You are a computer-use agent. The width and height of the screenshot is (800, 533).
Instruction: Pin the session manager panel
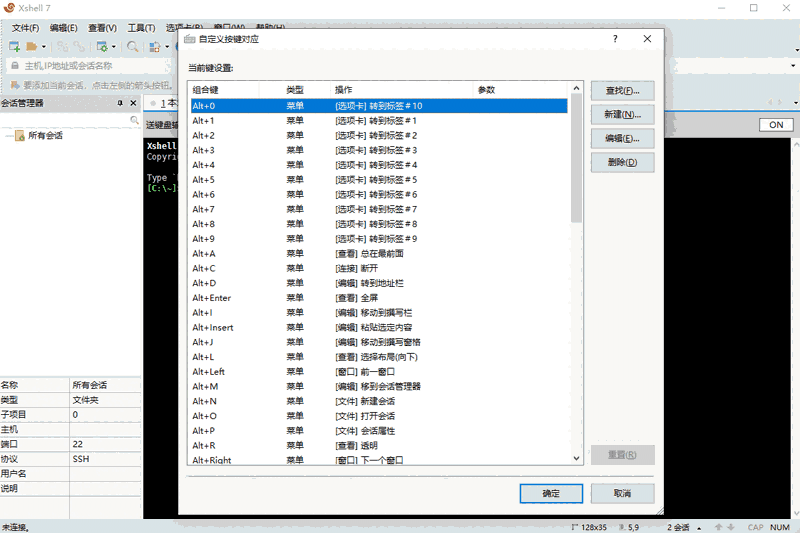[120, 103]
